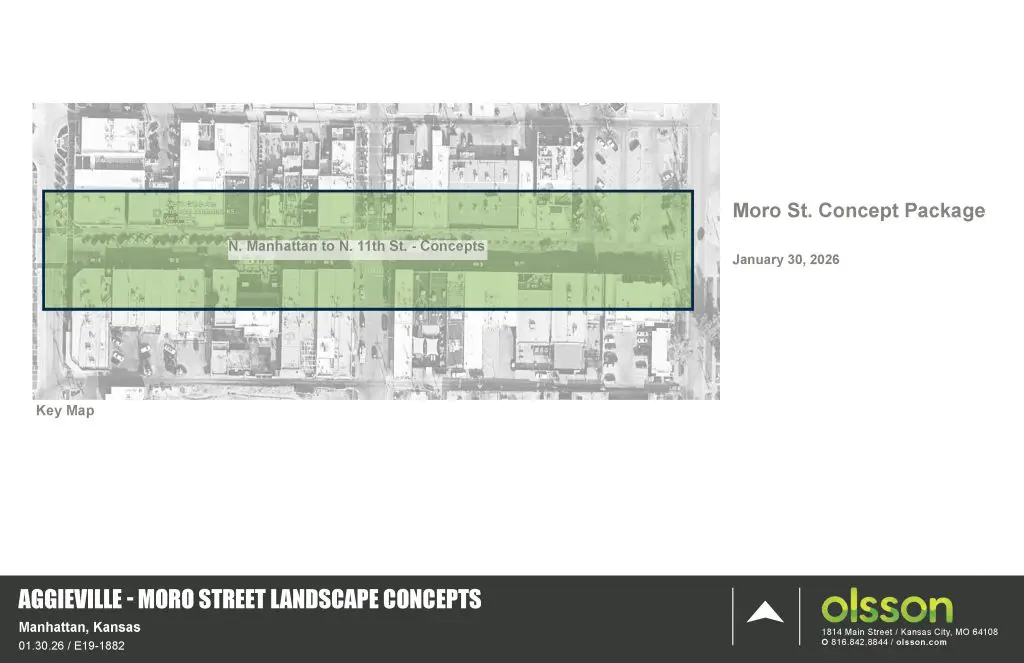This screenshot has height=663, width=1024.
Task: Click the Moro St. Concept Package heading
Action: tap(858, 211)
